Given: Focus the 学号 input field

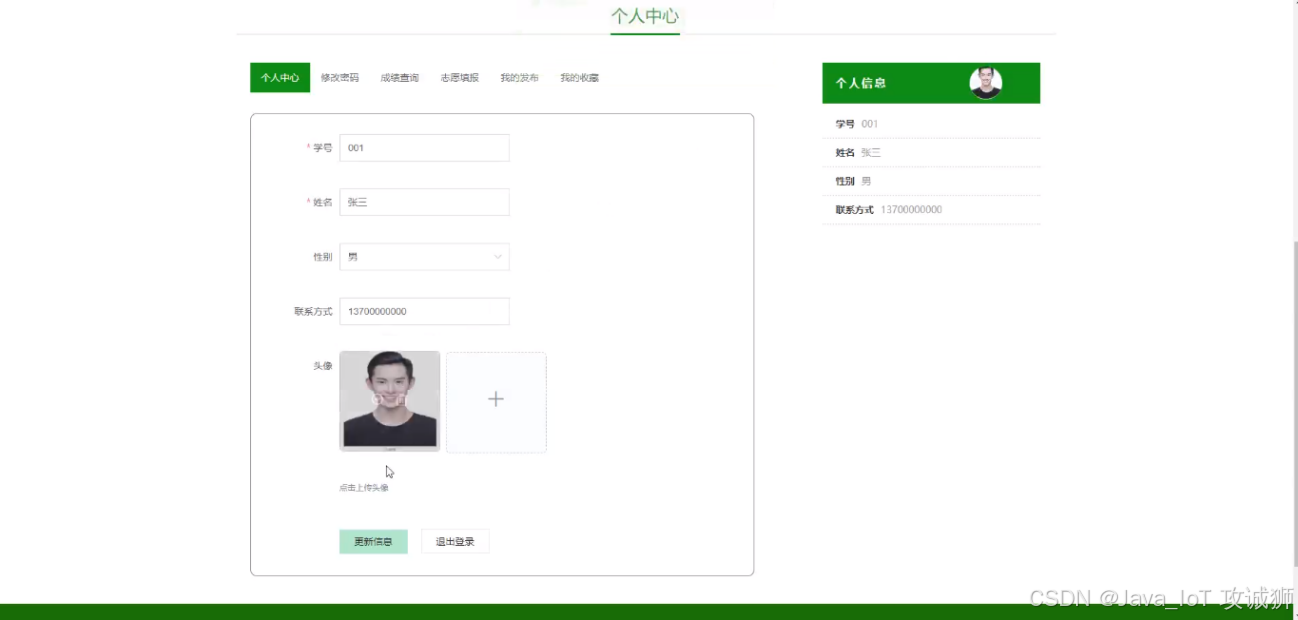Looking at the screenshot, I should [424, 148].
